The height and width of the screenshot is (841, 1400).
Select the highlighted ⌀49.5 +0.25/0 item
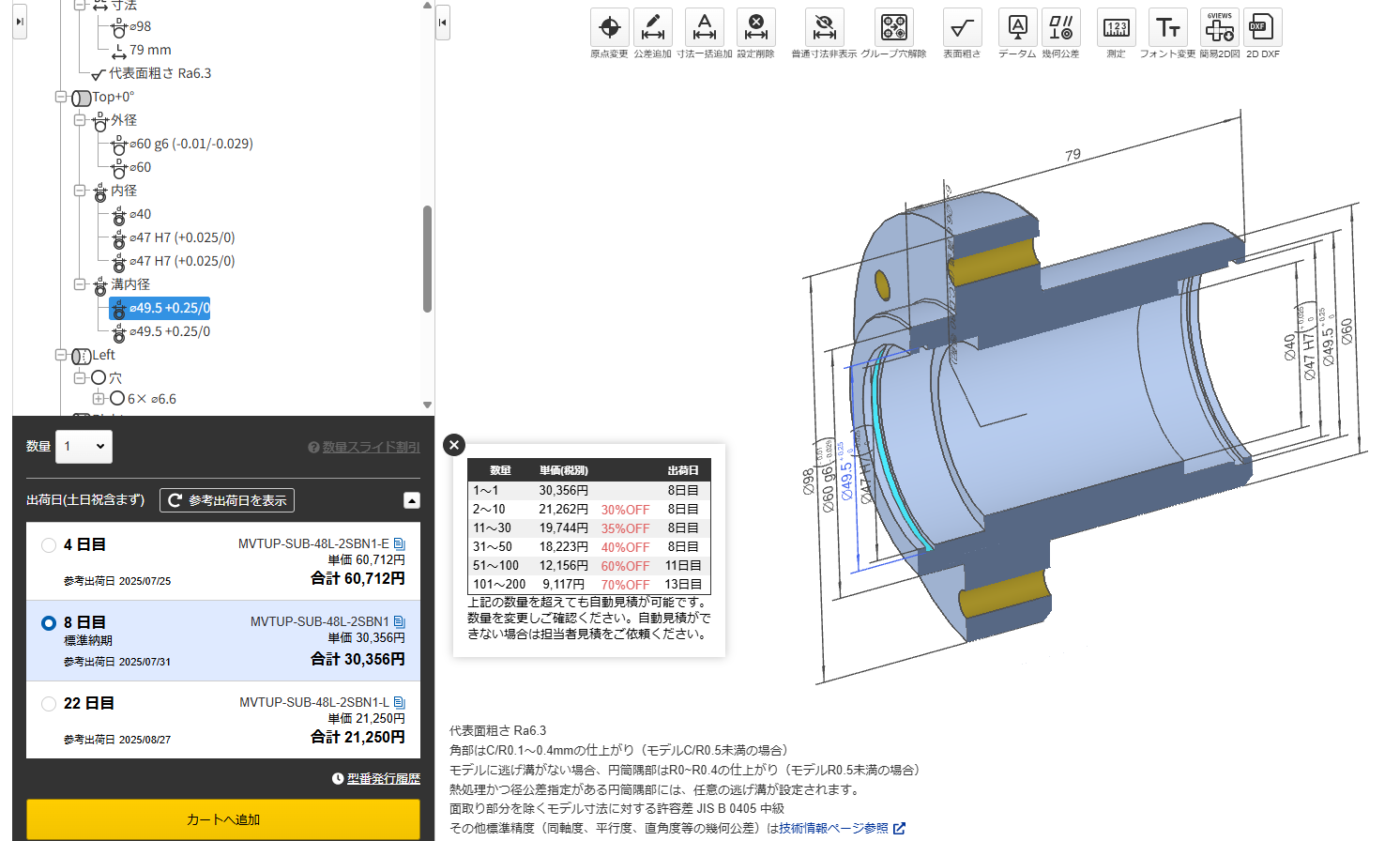160,308
